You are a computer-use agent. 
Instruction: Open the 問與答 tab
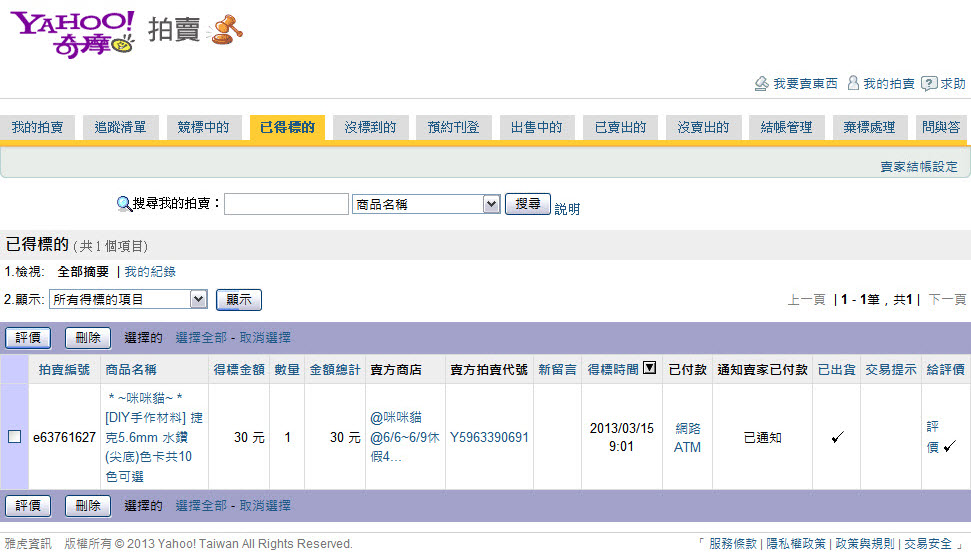(x=940, y=128)
